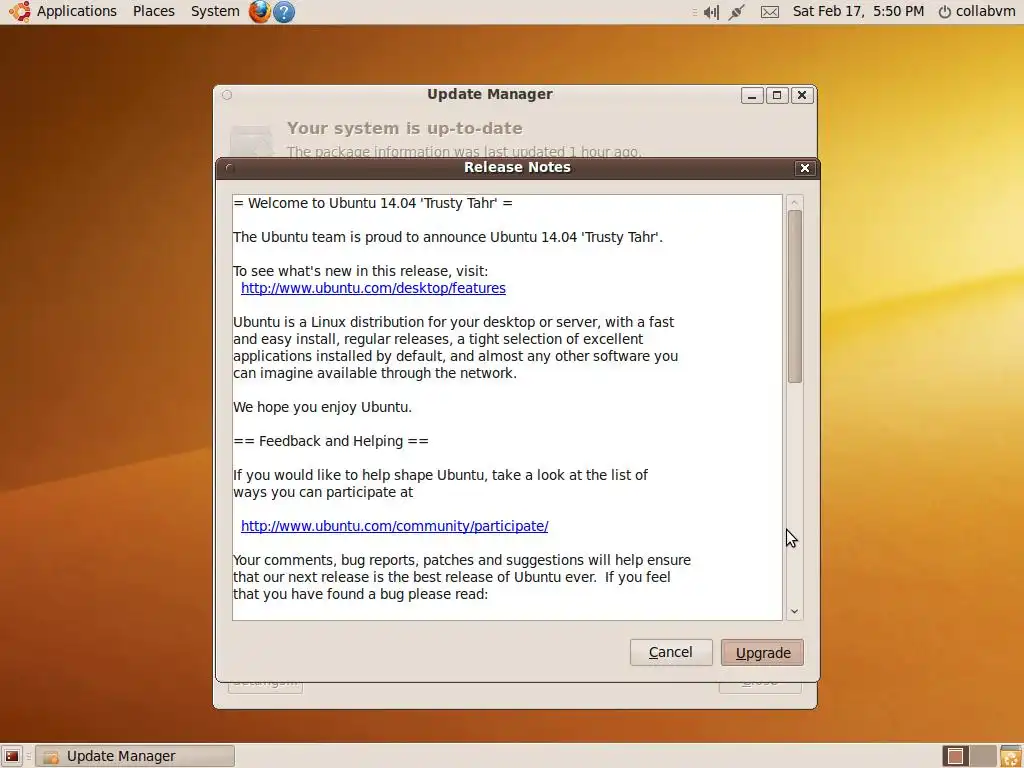Click the Release Notes title bar menu circle

click(229, 168)
